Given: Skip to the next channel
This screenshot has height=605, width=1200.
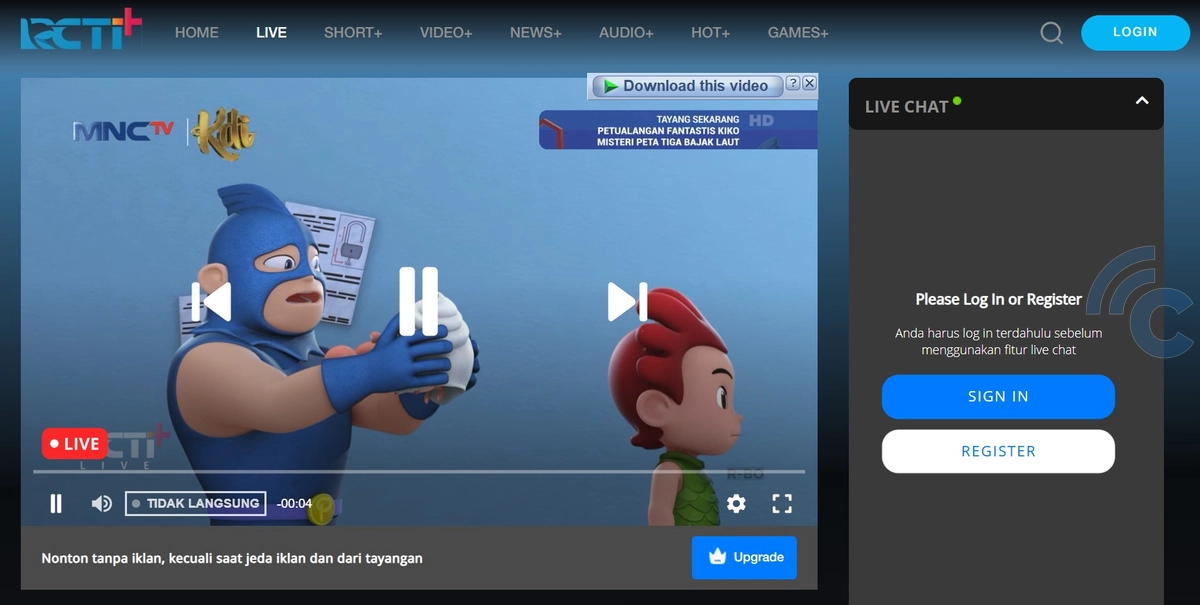Looking at the screenshot, I should [x=627, y=302].
